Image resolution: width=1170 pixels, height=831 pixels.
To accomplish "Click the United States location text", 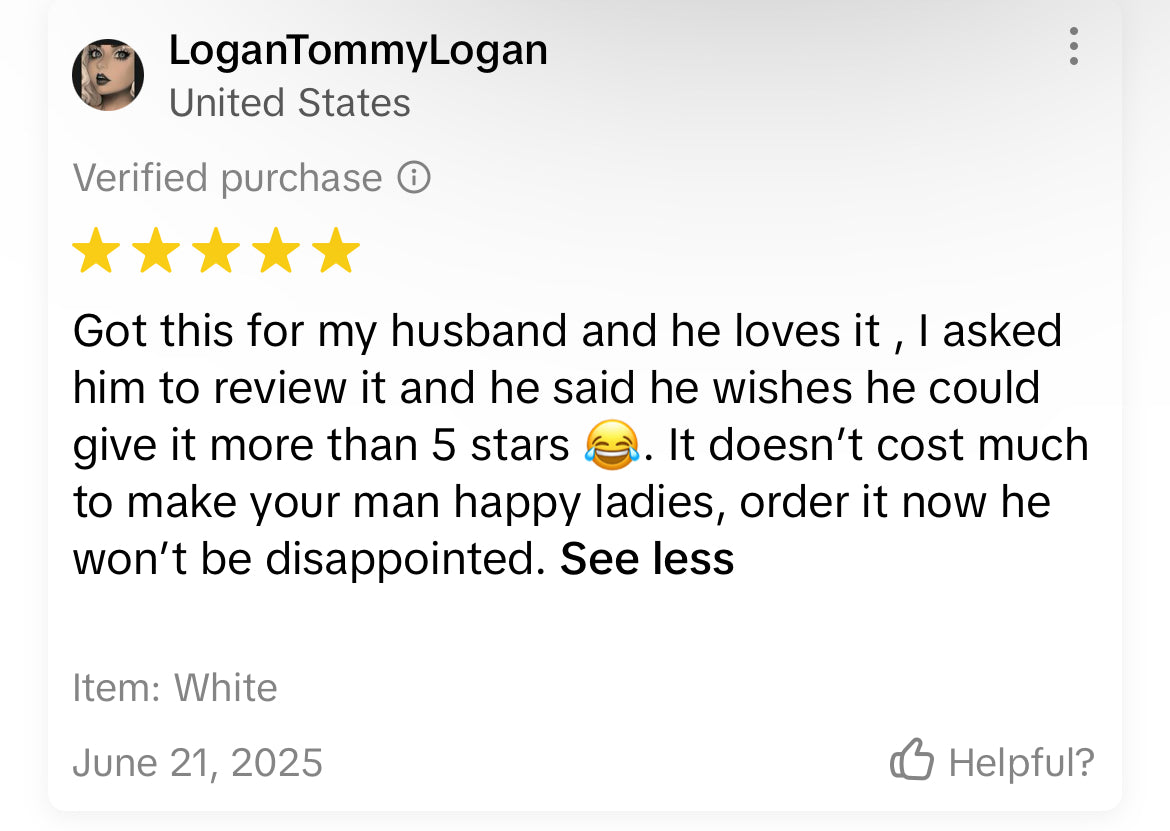I will [x=290, y=103].
